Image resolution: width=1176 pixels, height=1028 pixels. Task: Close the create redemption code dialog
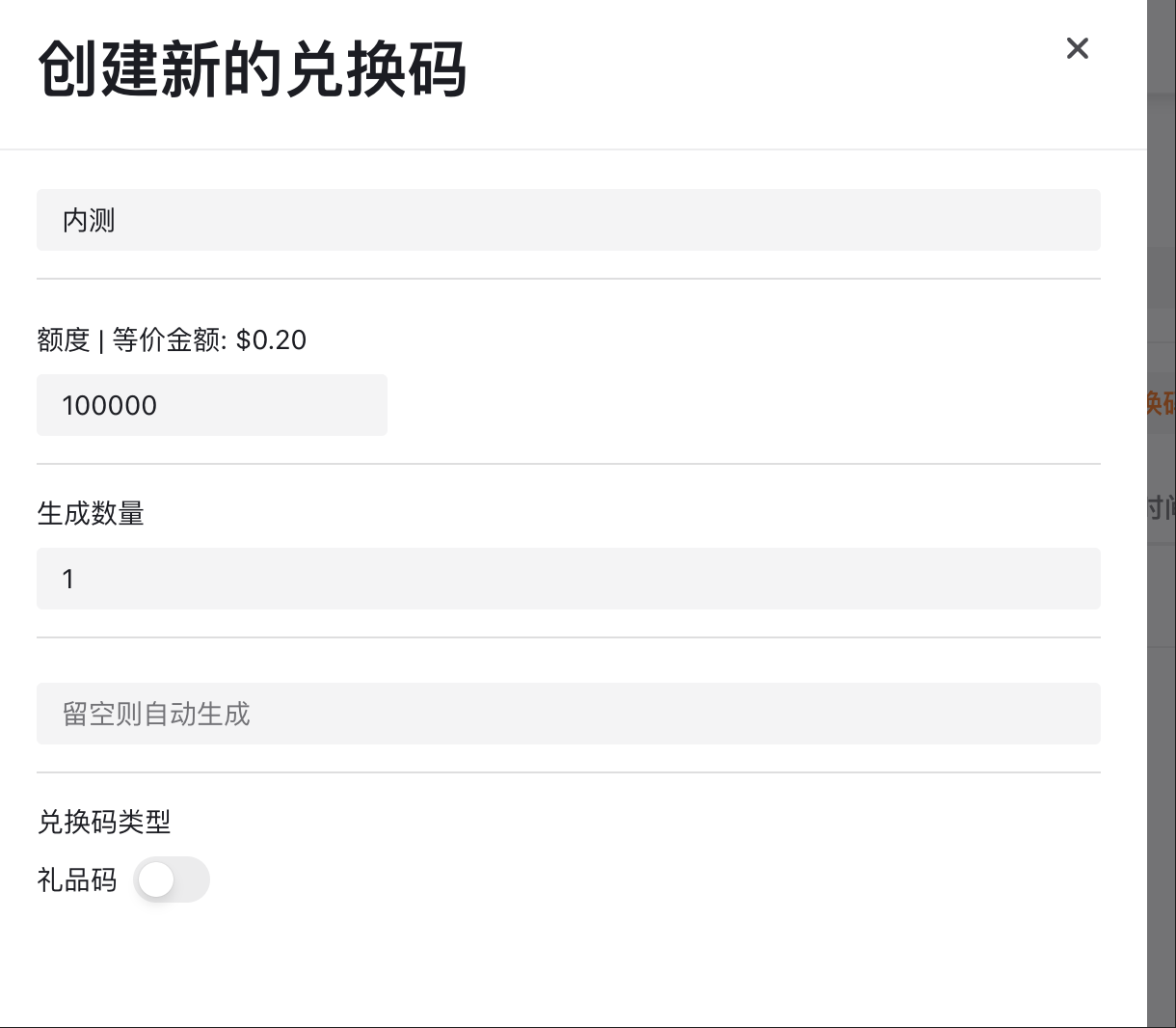(x=1077, y=48)
